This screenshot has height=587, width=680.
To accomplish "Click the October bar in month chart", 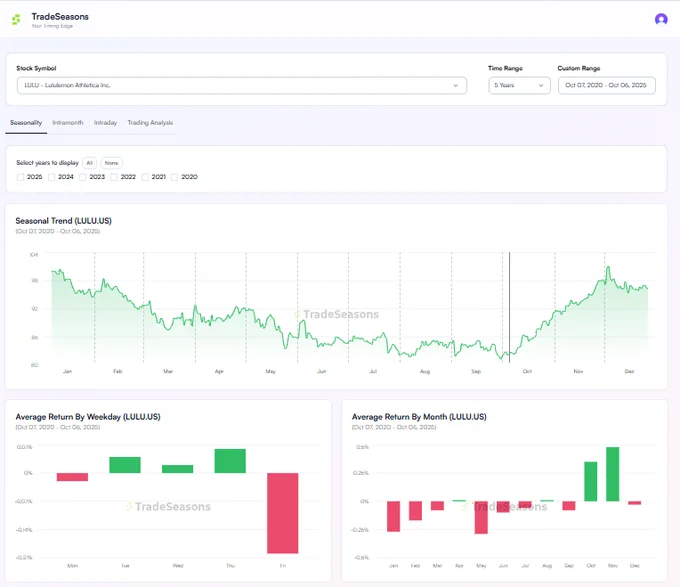I will pyautogui.click(x=591, y=482).
